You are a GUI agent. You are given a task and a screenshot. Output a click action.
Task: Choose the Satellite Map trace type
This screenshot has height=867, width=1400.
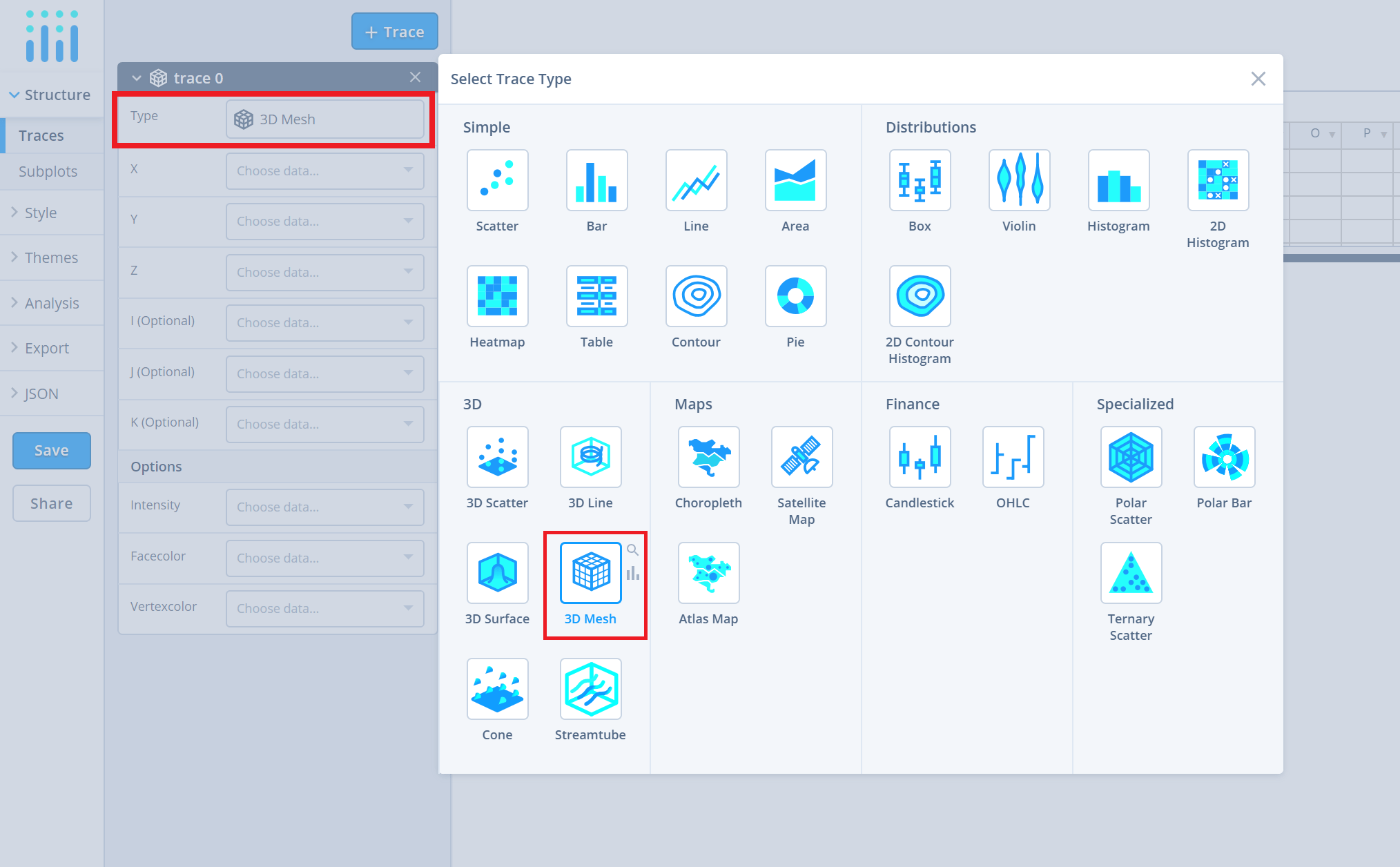click(801, 457)
